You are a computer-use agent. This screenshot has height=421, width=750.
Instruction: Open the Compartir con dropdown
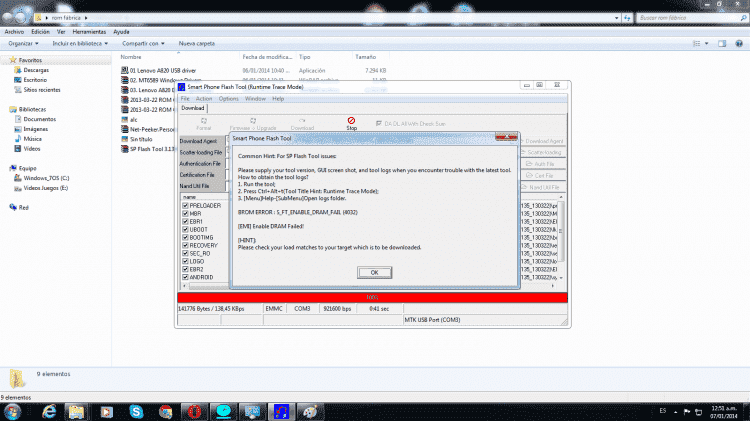tap(143, 44)
